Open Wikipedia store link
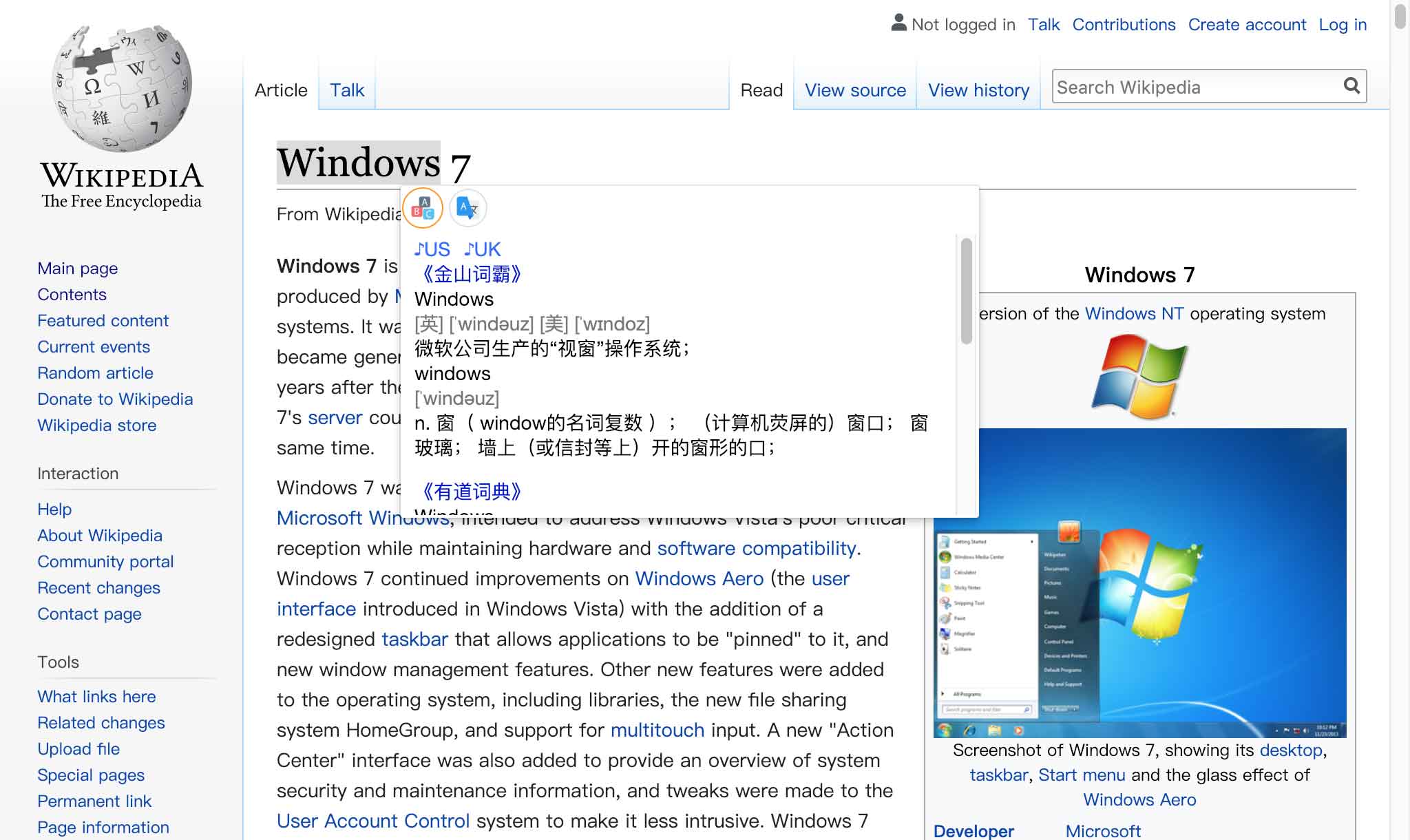This screenshot has width=1410, height=840. coord(97,426)
